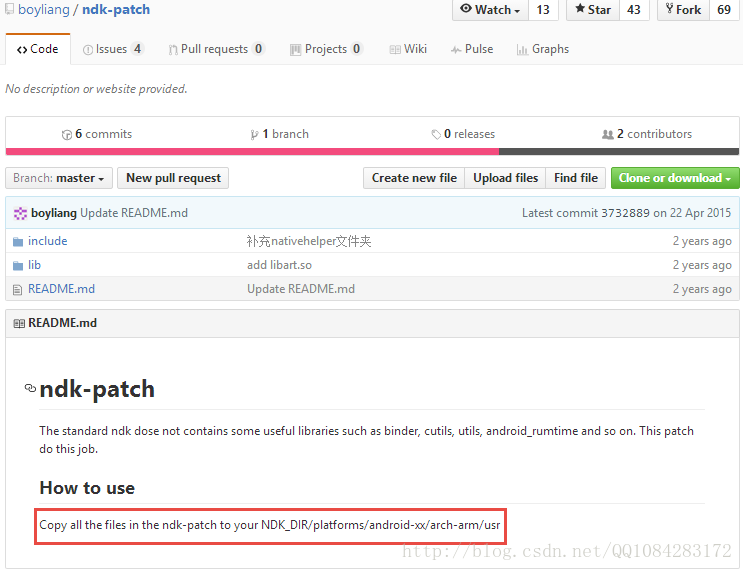
Task: Click the book icon in README.md header
Action: 19,324
